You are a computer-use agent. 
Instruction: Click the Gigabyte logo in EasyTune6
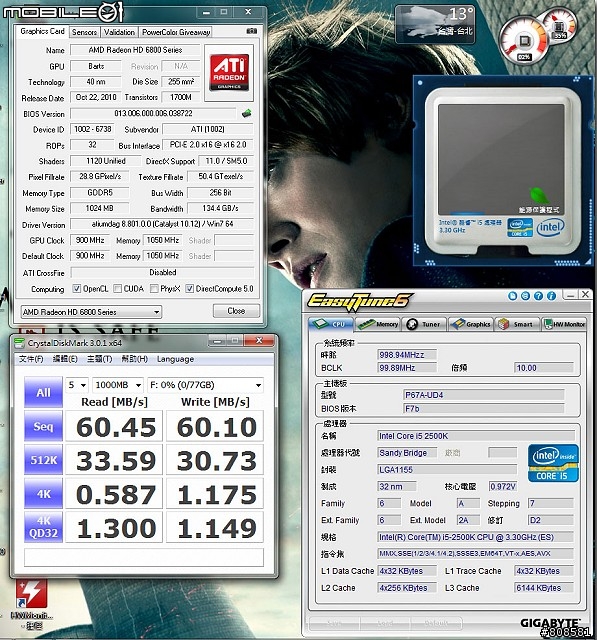coord(550,622)
